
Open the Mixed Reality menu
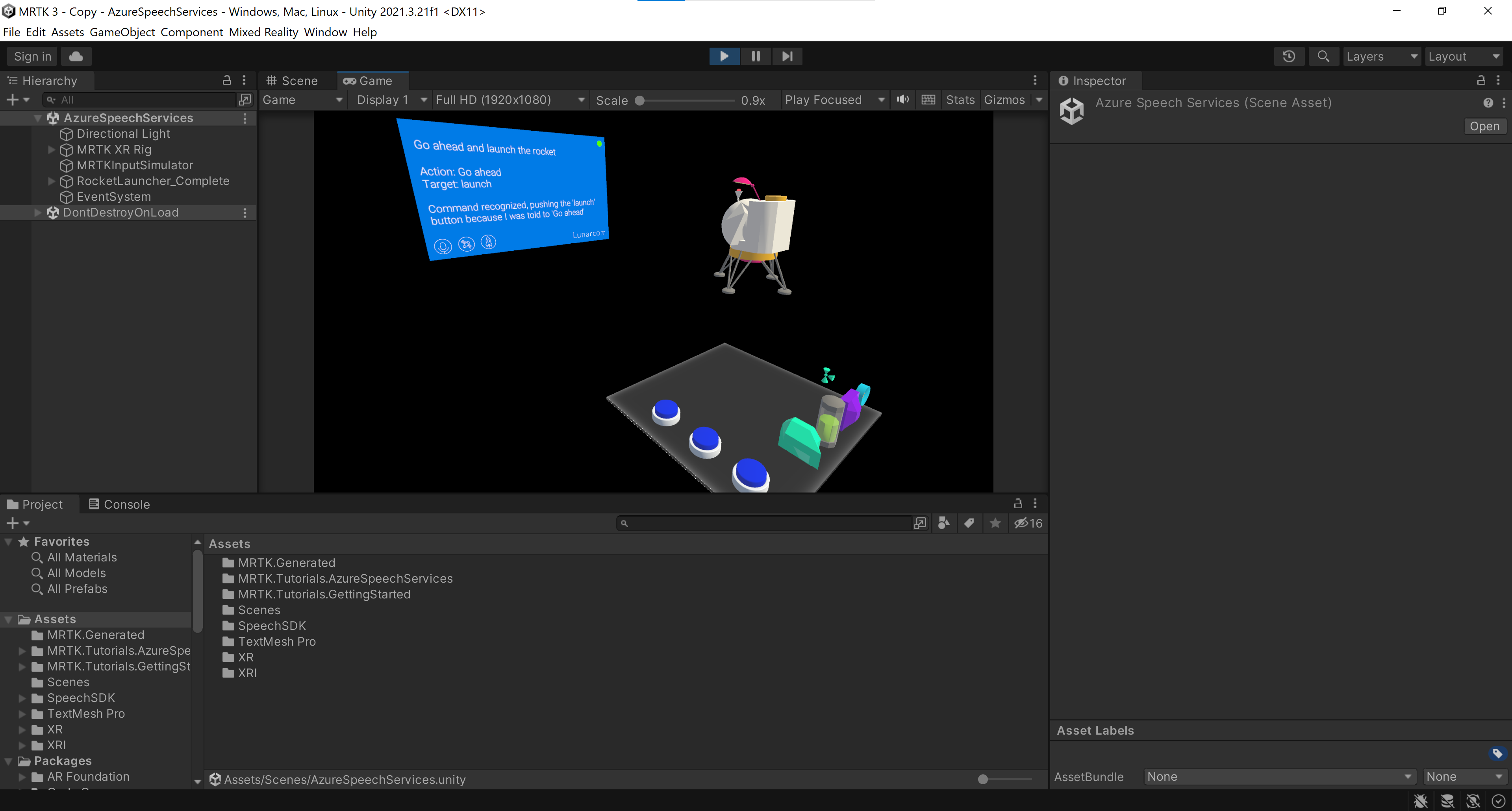[x=263, y=32]
